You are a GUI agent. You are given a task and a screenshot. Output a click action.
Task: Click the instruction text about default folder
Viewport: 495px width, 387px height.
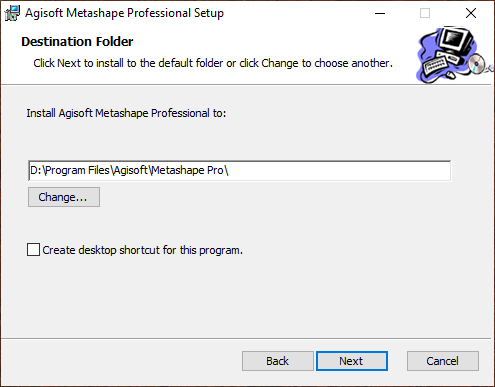213,63
